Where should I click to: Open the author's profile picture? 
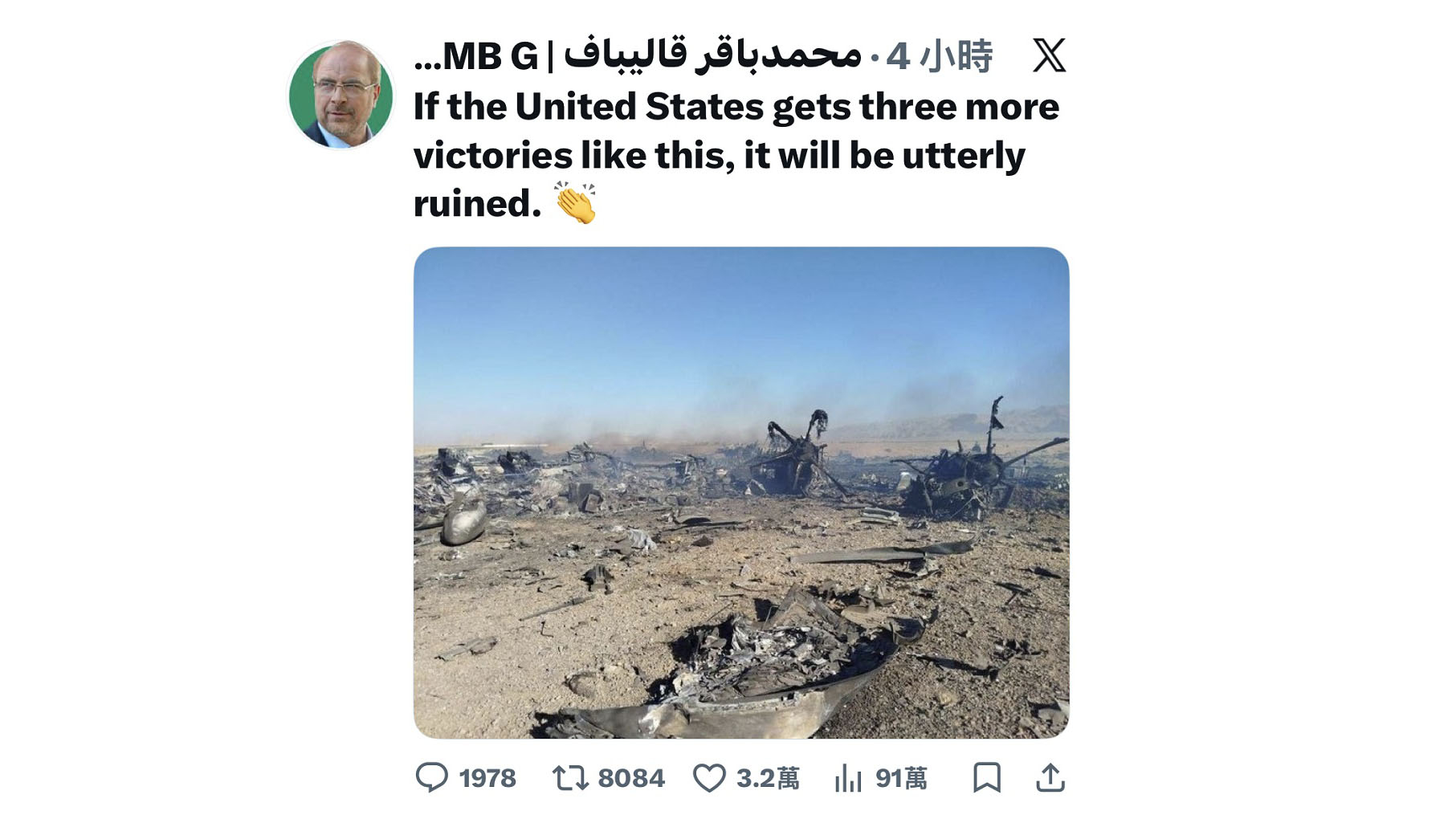click(341, 95)
